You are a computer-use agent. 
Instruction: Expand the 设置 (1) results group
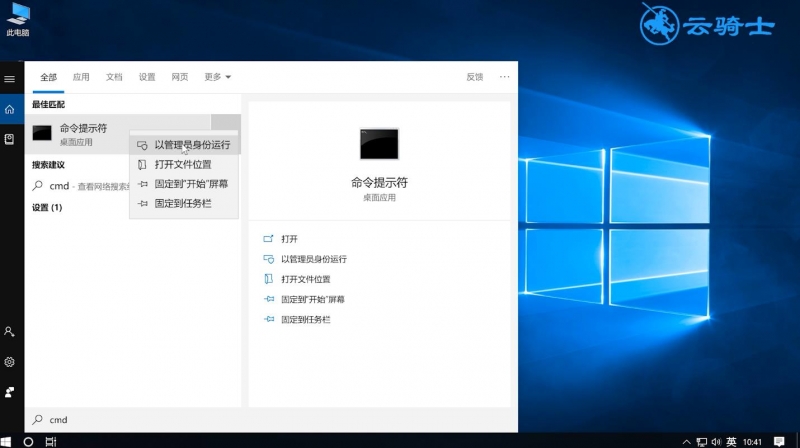47,207
